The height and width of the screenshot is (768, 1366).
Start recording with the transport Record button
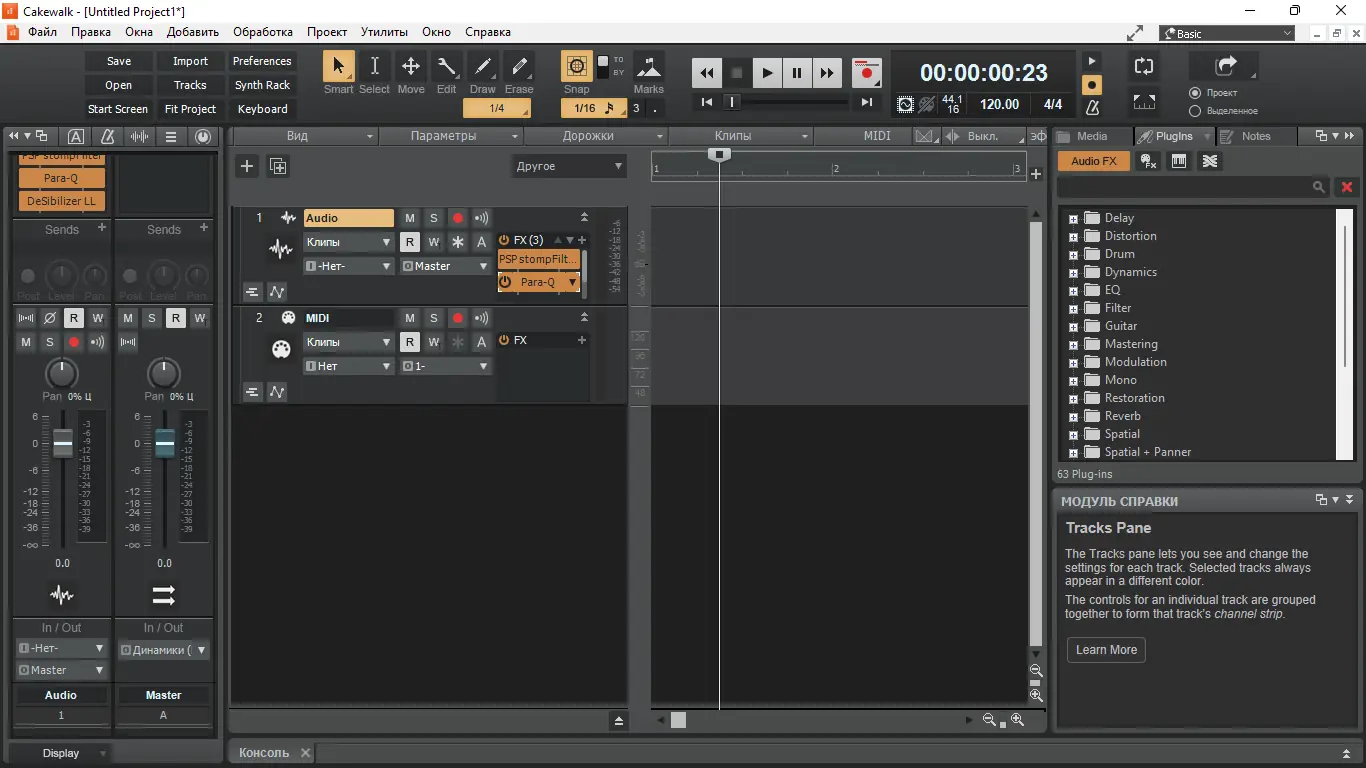[x=866, y=72]
